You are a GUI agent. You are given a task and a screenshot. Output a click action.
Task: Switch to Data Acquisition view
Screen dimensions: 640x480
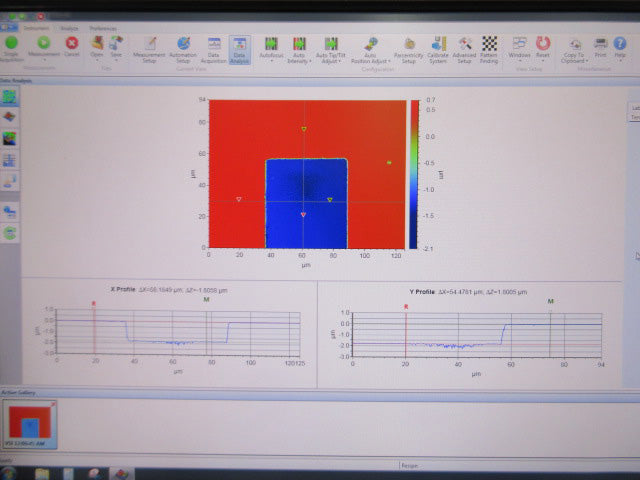[x=214, y=46]
